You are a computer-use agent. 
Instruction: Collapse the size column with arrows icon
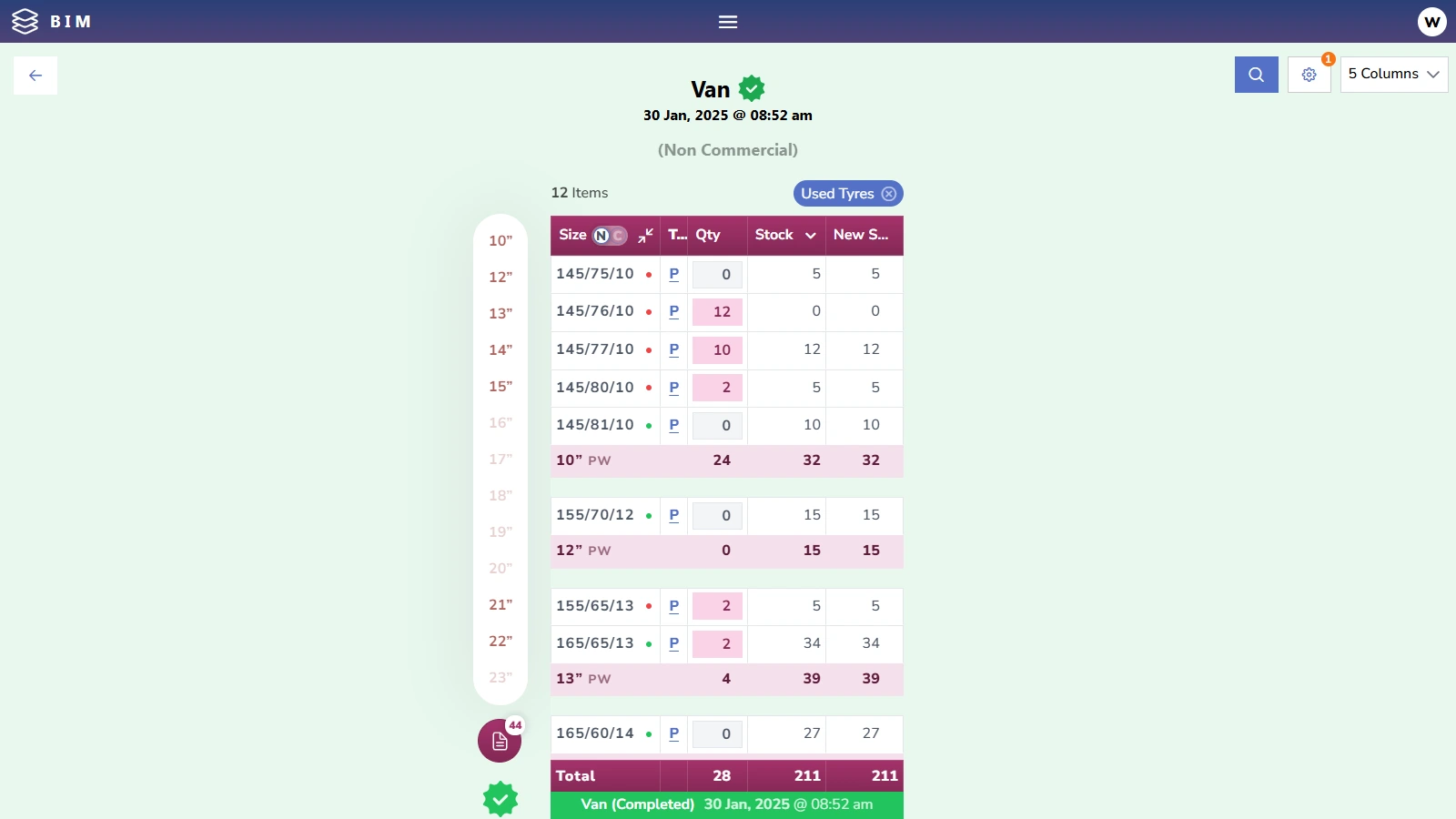[646, 236]
